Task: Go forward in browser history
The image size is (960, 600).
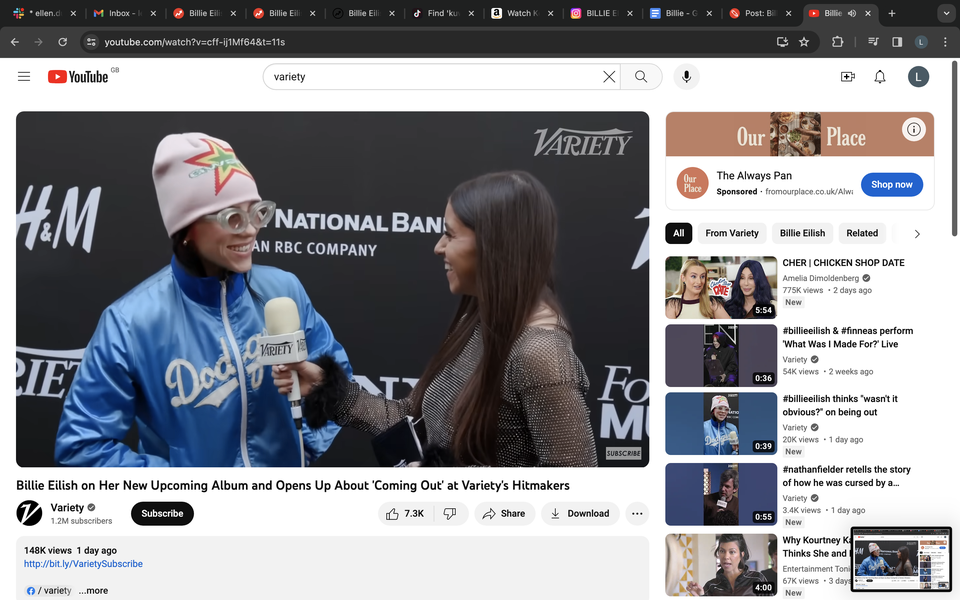Action: point(39,42)
